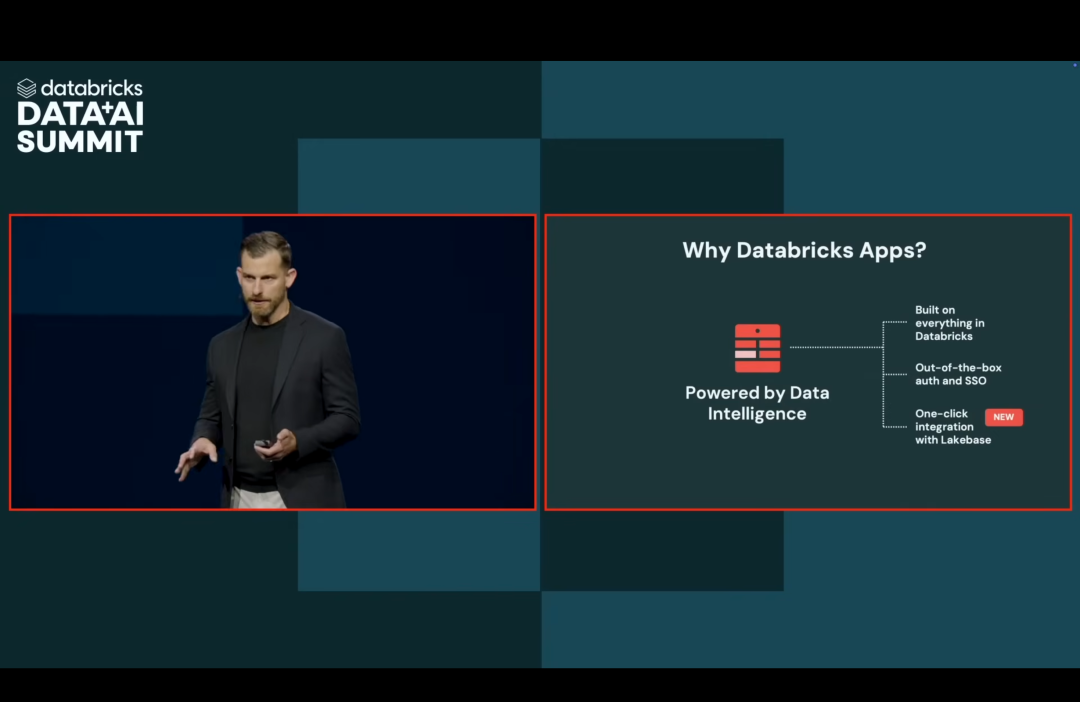Click 'Built on everything in Databricks' text
The height and width of the screenshot is (702, 1080).
click(x=949, y=323)
